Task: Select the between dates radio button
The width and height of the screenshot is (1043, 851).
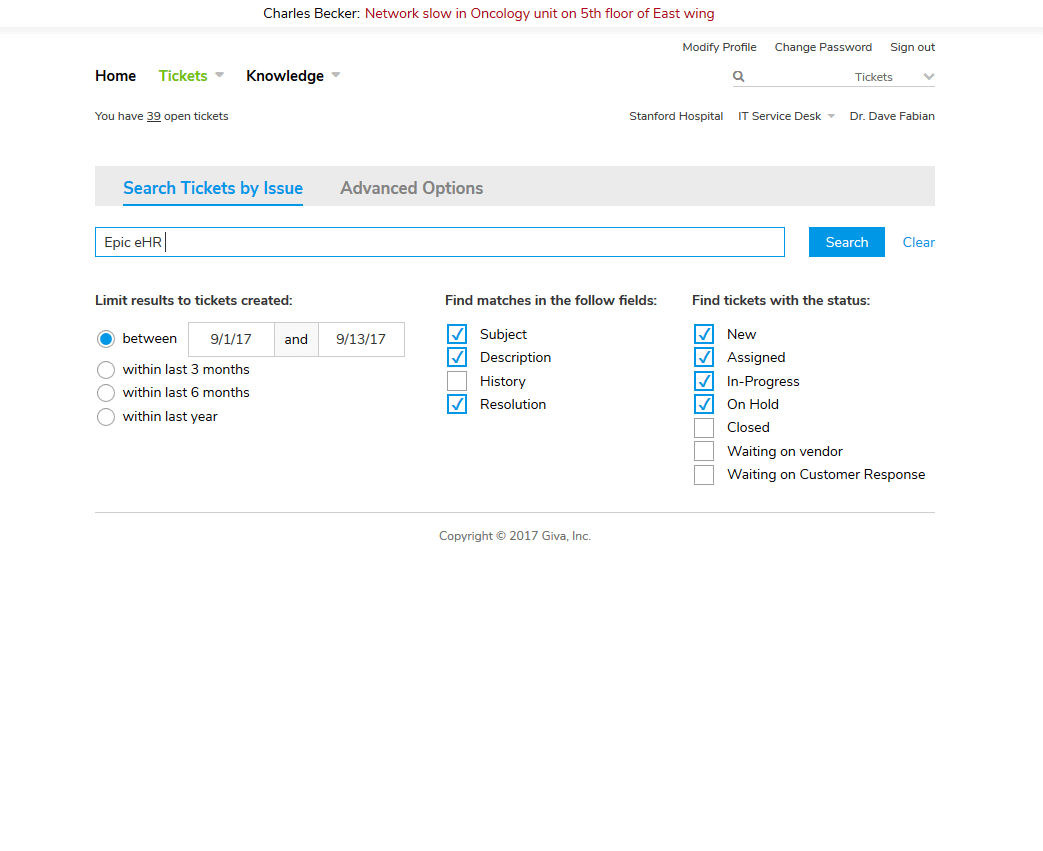Action: tap(106, 339)
